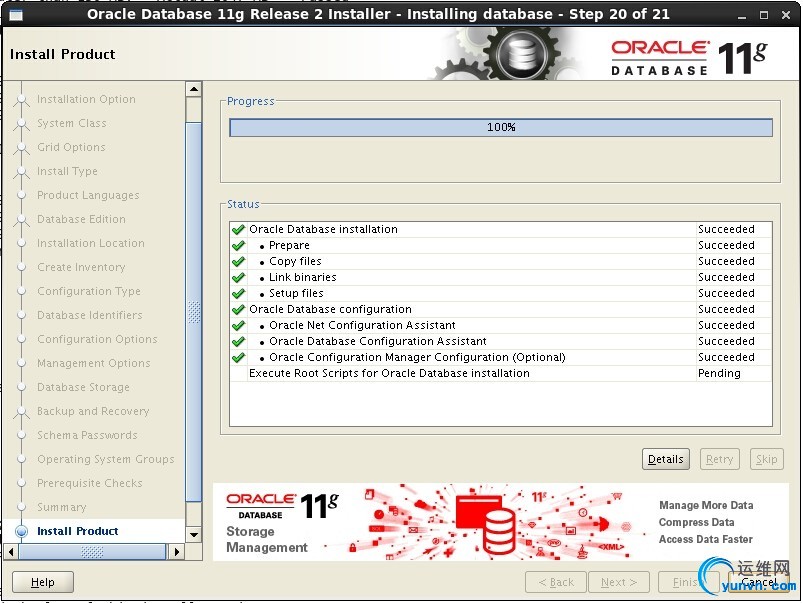
Task: Select the System Class step
Action: tap(72, 123)
